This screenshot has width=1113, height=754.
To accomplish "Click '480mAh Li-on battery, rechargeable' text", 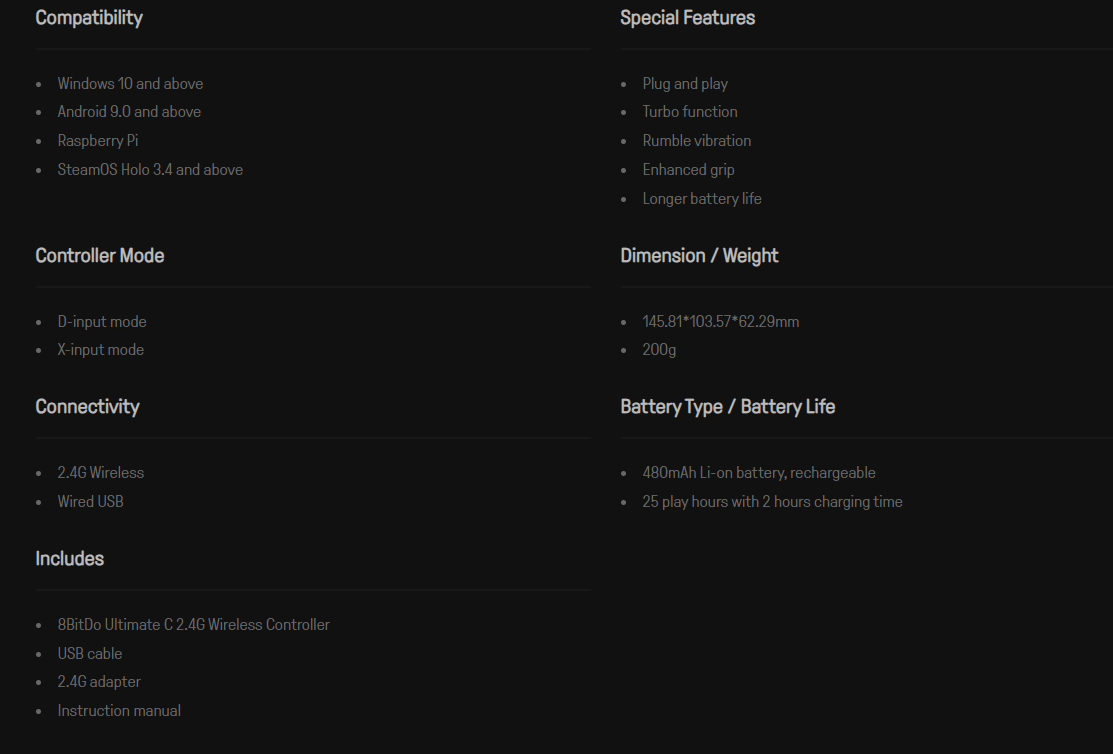I will coord(759,473).
